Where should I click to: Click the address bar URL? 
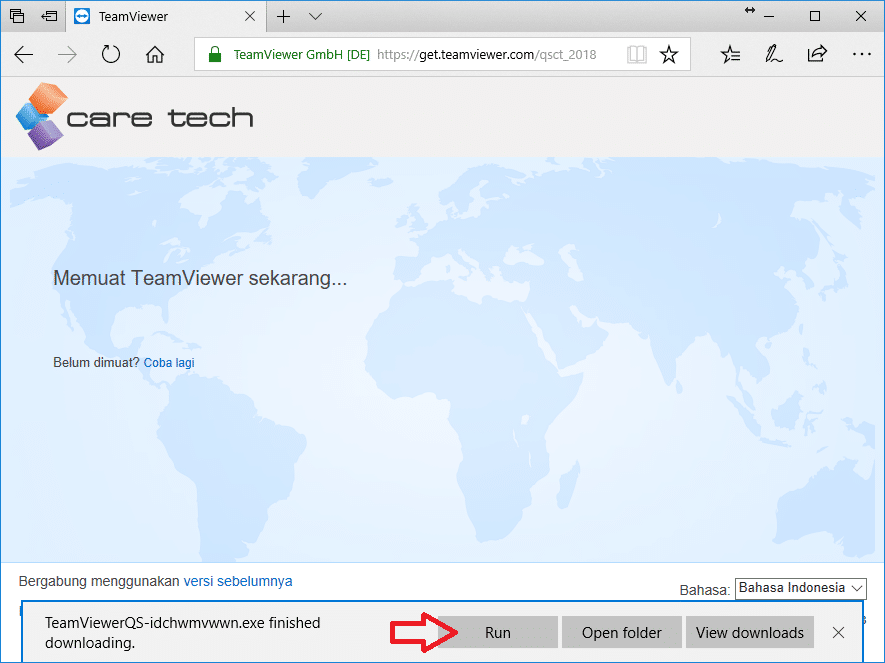487,55
